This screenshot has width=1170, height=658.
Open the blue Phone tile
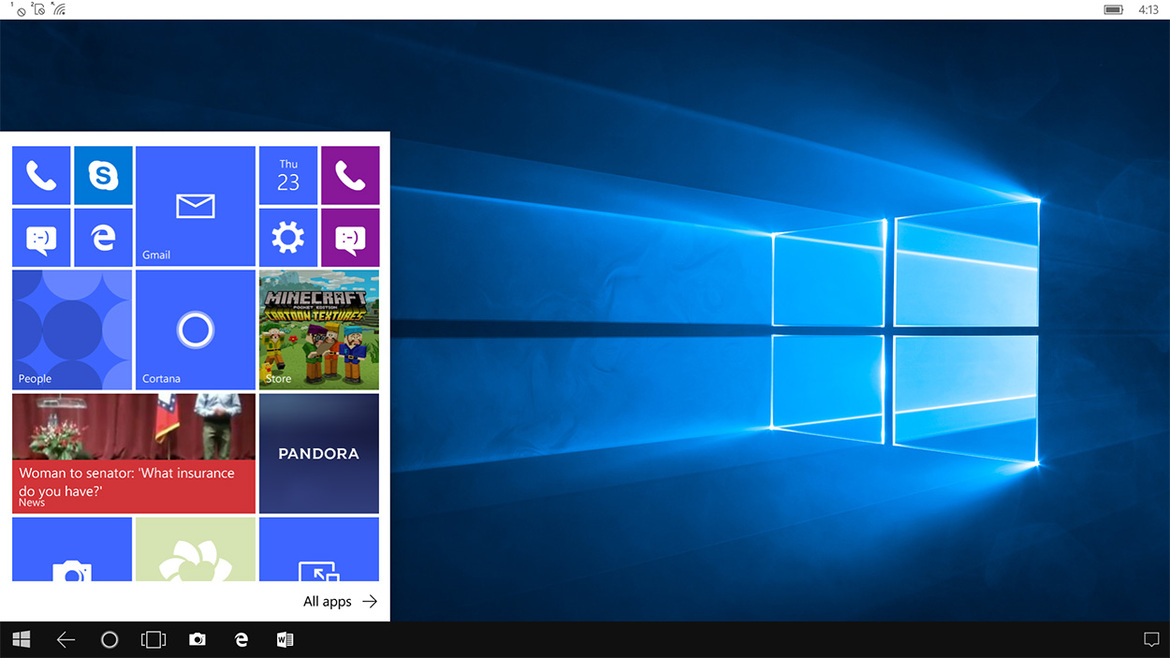(41, 175)
